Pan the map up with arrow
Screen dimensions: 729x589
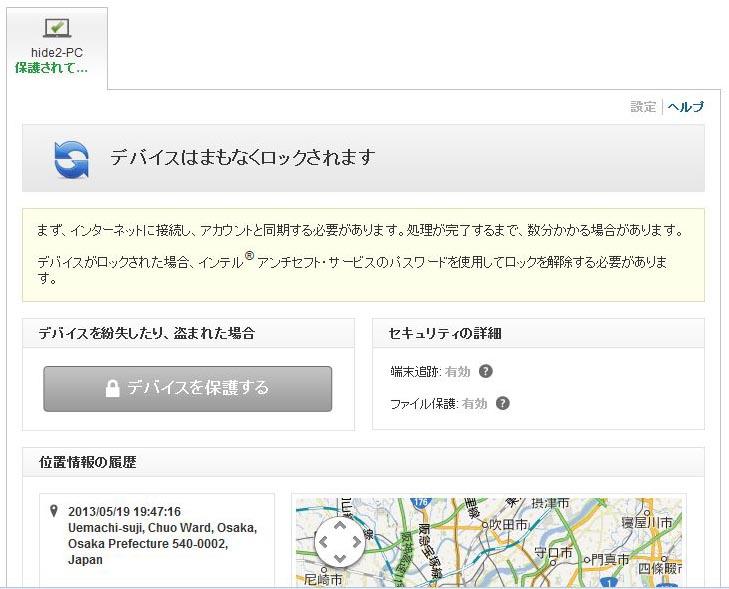pos(340,526)
